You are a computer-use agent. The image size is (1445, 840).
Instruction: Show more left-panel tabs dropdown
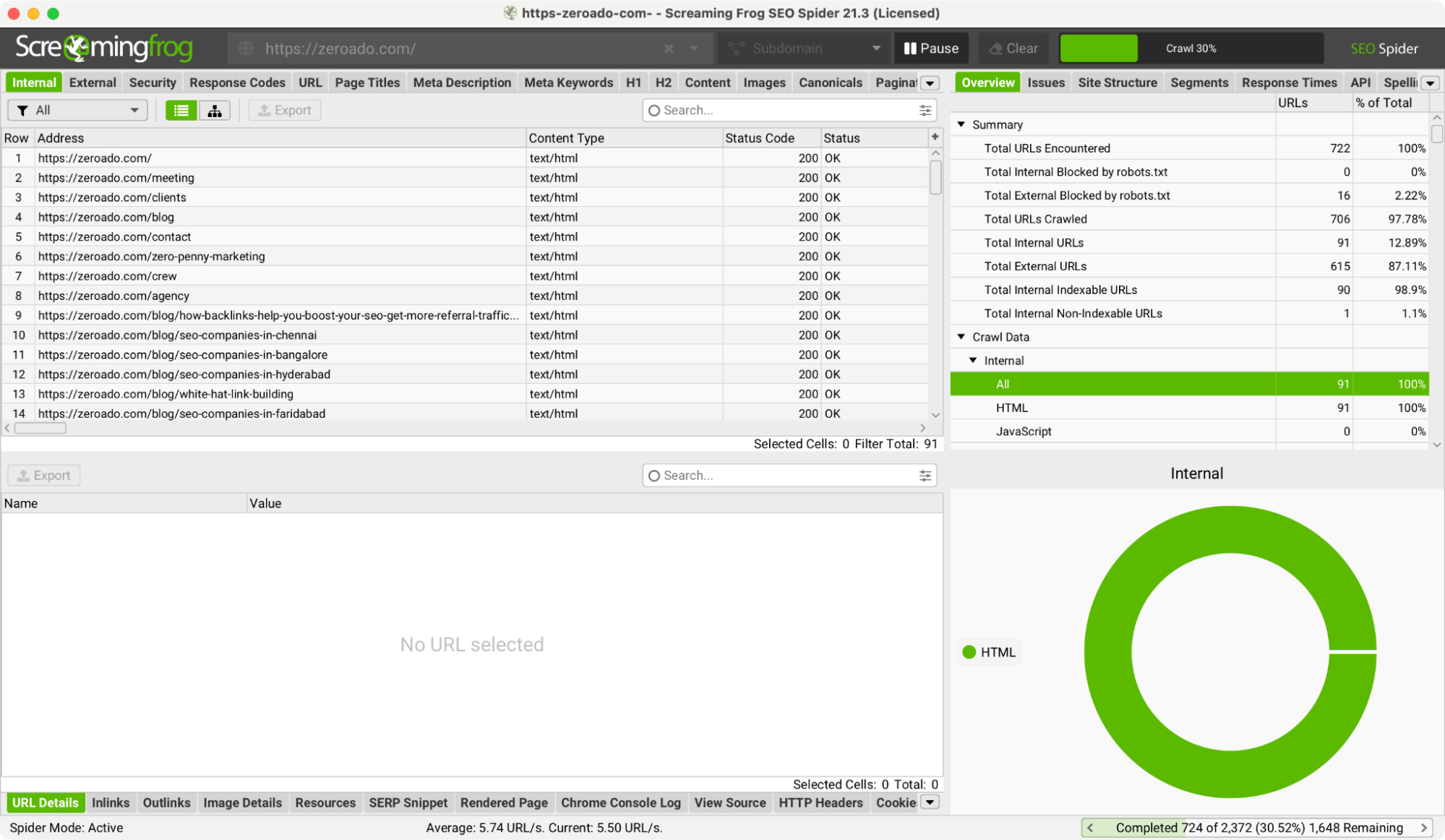coord(930,82)
